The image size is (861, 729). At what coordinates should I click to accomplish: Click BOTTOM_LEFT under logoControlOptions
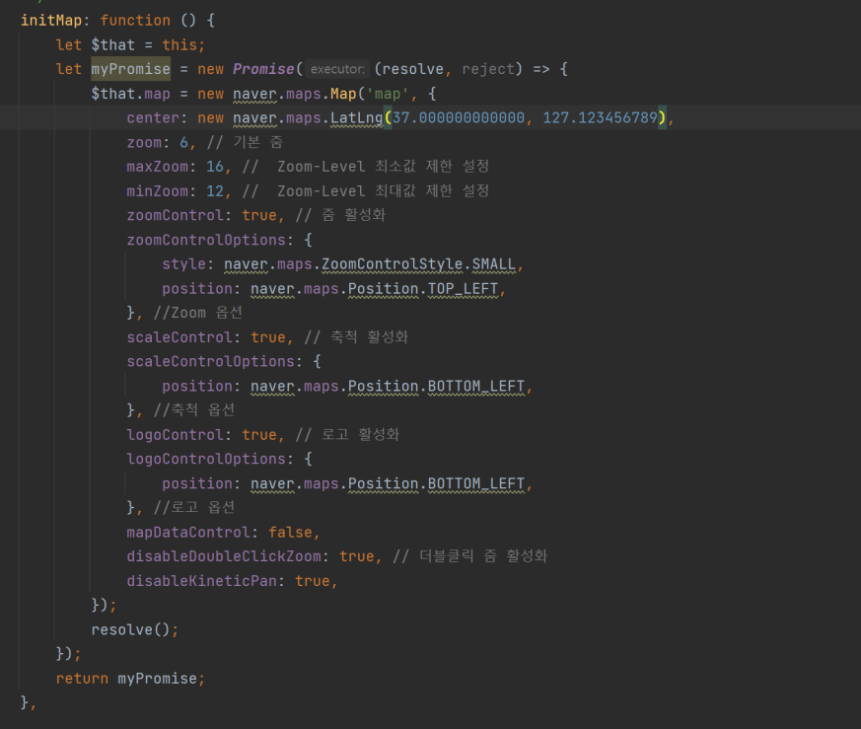click(476, 483)
